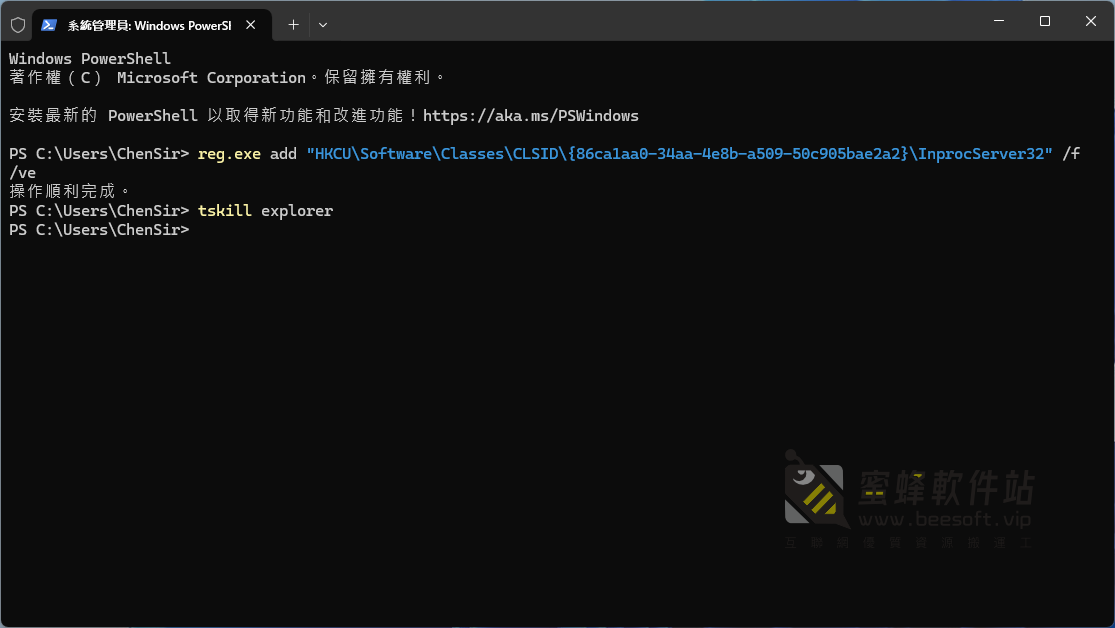Click the last empty PS C:\Users\ChenSir> prompt
1115x628 pixels.
pos(99,230)
